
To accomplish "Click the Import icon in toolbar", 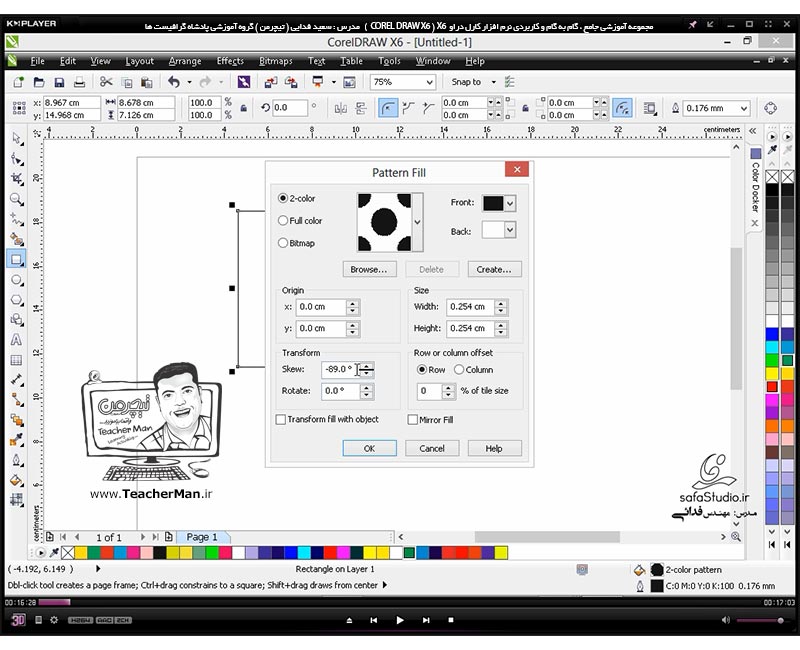I will click(x=270, y=82).
